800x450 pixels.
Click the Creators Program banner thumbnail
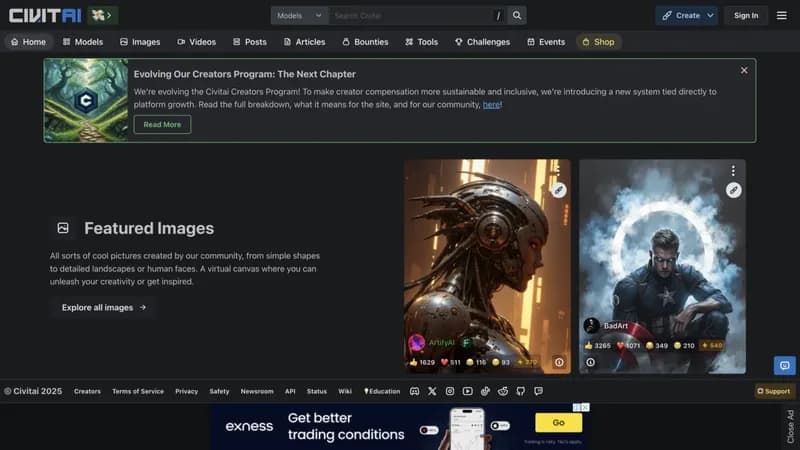click(86, 100)
